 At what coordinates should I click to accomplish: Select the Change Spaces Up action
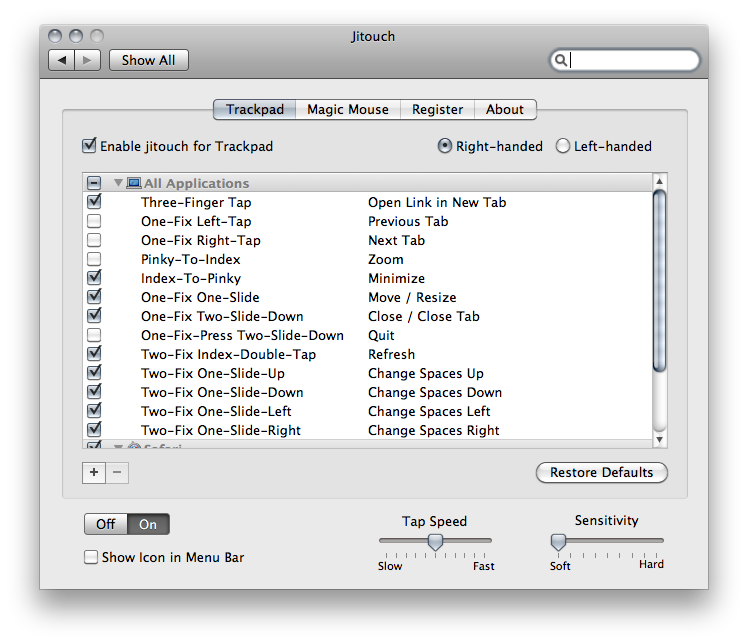[x=426, y=374]
